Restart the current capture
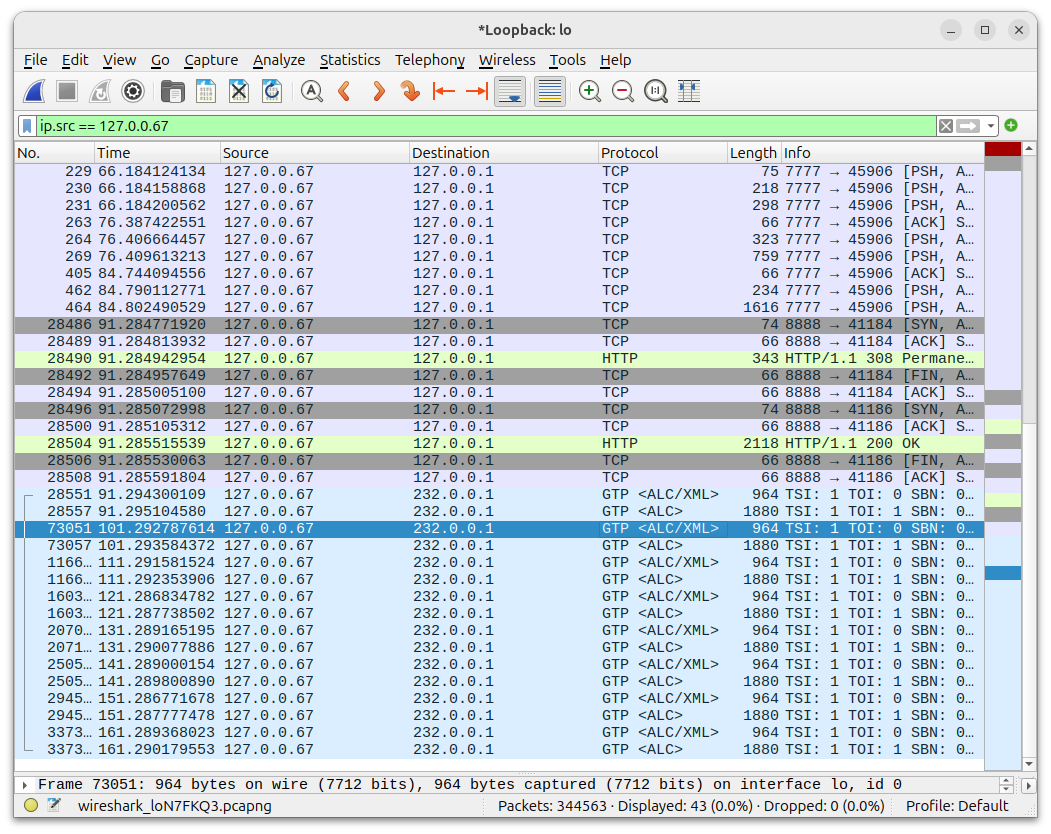This screenshot has width=1051, height=834. [100, 91]
